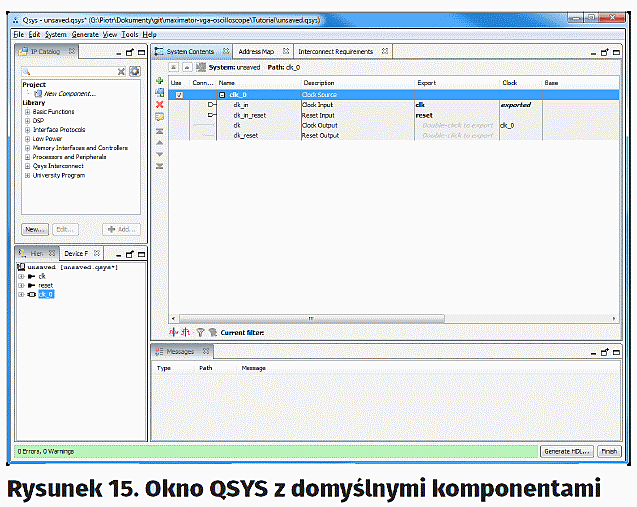Open the Generate menu

tap(85, 34)
